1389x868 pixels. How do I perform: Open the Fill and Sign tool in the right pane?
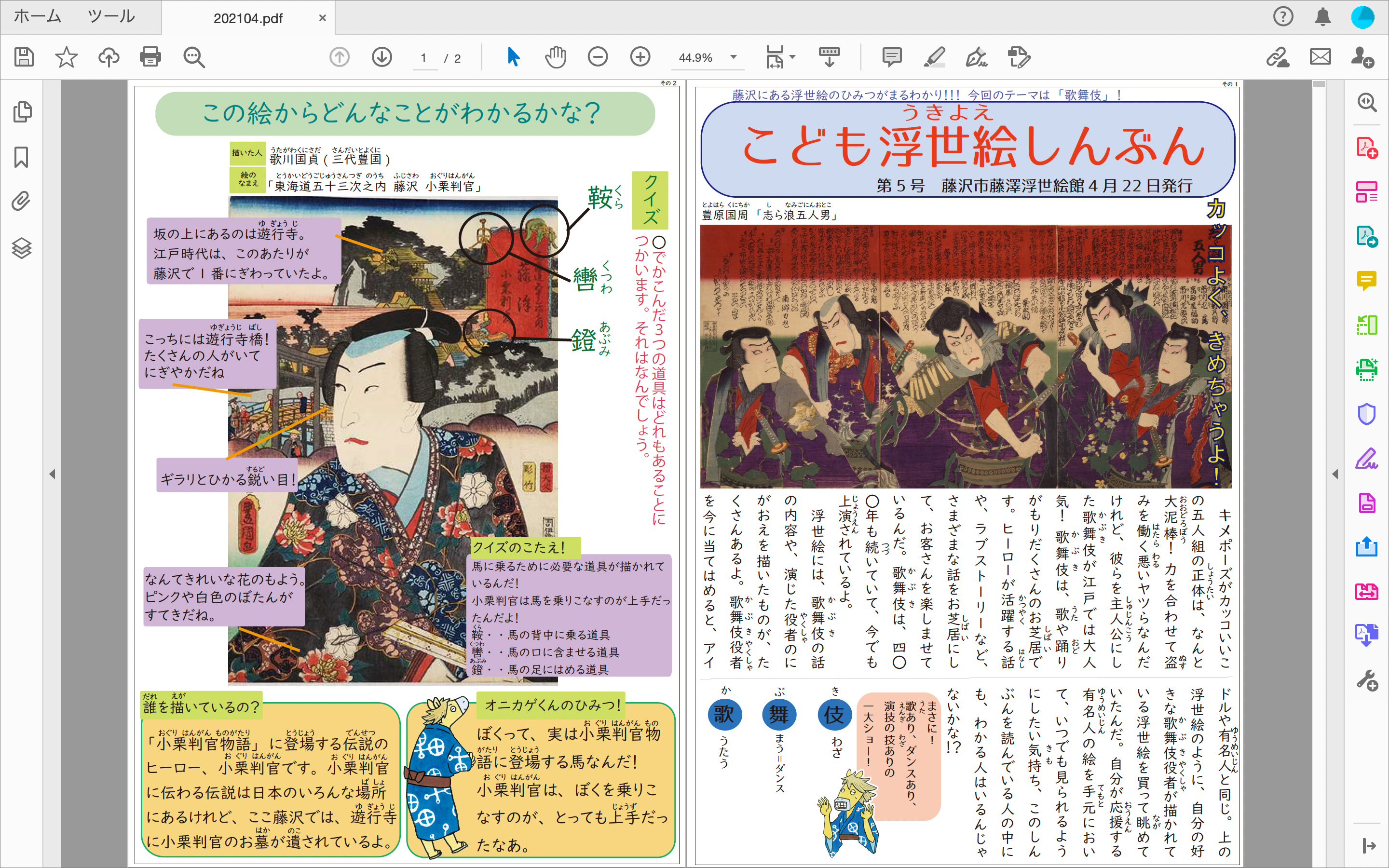click(x=1367, y=459)
